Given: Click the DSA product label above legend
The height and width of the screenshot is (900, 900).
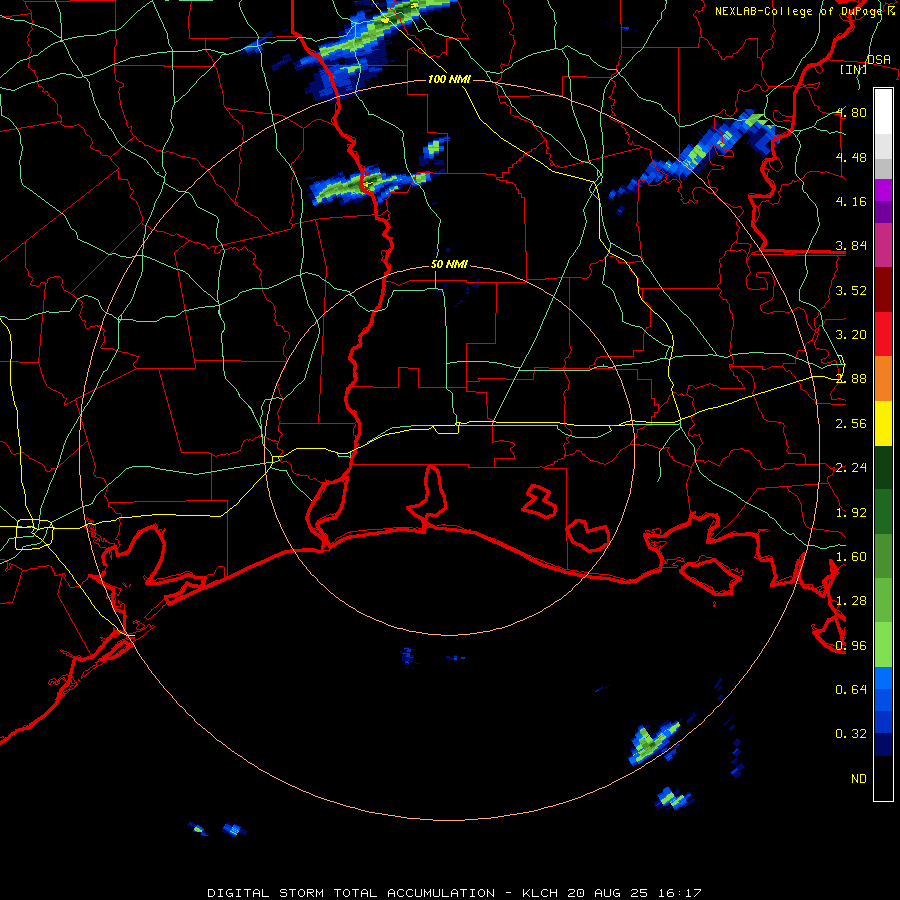Looking at the screenshot, I should (878, 60).
